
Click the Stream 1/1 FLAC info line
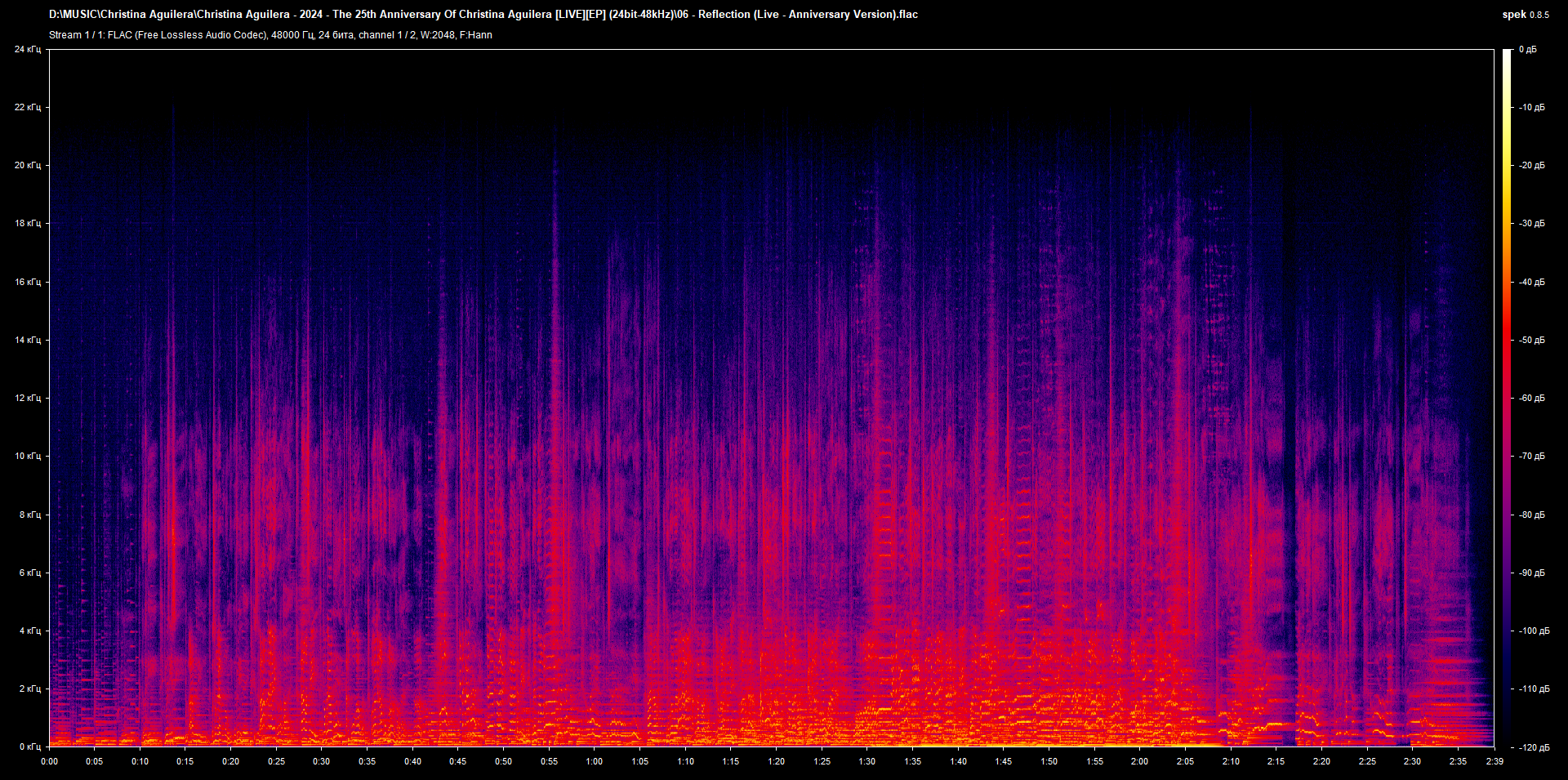tap(269, 35)
